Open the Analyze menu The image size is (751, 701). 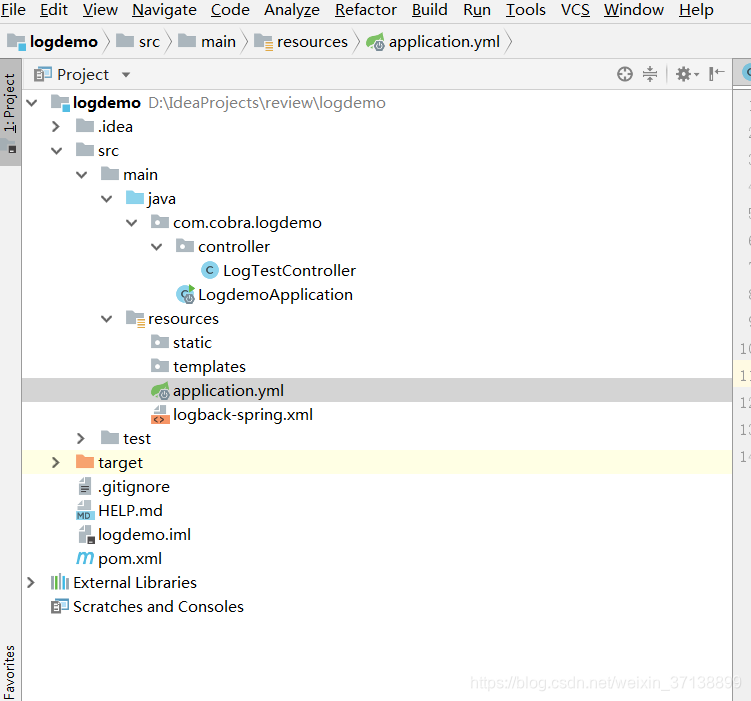point(292,10)
